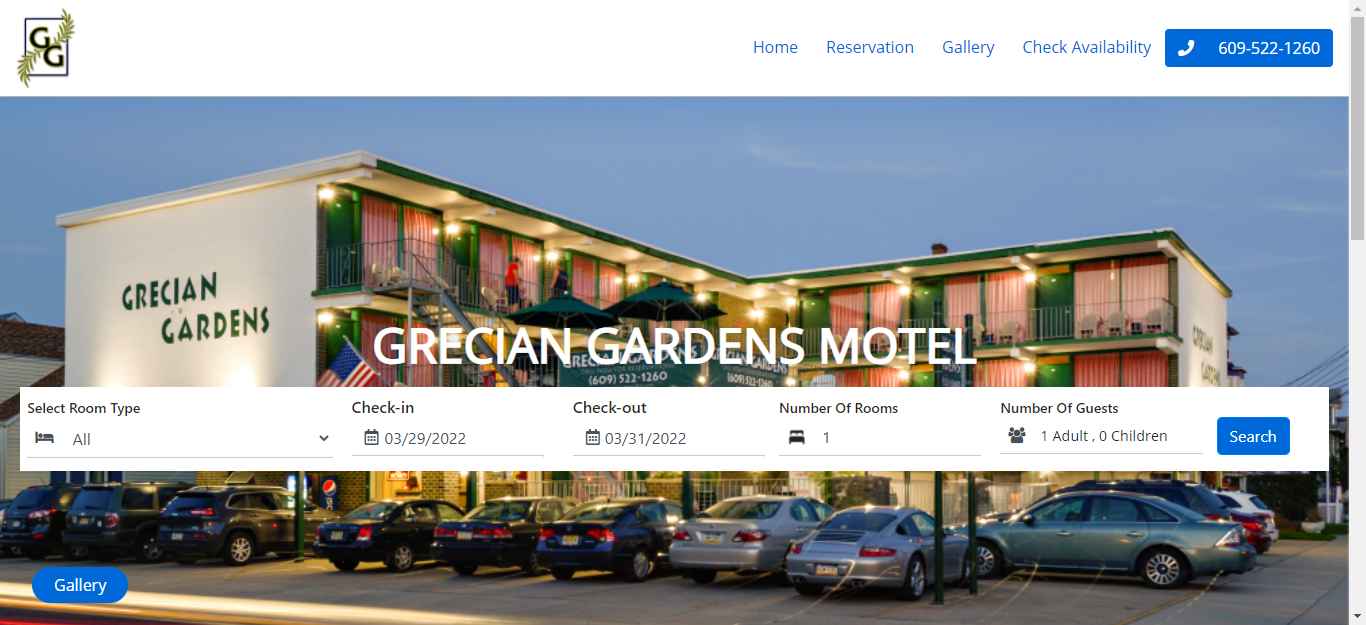Click the Grecian Gardens GG logo
This screenshot has width=1366, height=625.
46,48
